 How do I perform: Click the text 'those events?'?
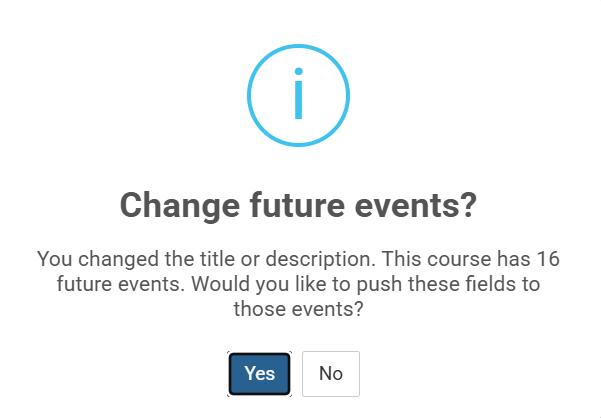tap(298, 309)
